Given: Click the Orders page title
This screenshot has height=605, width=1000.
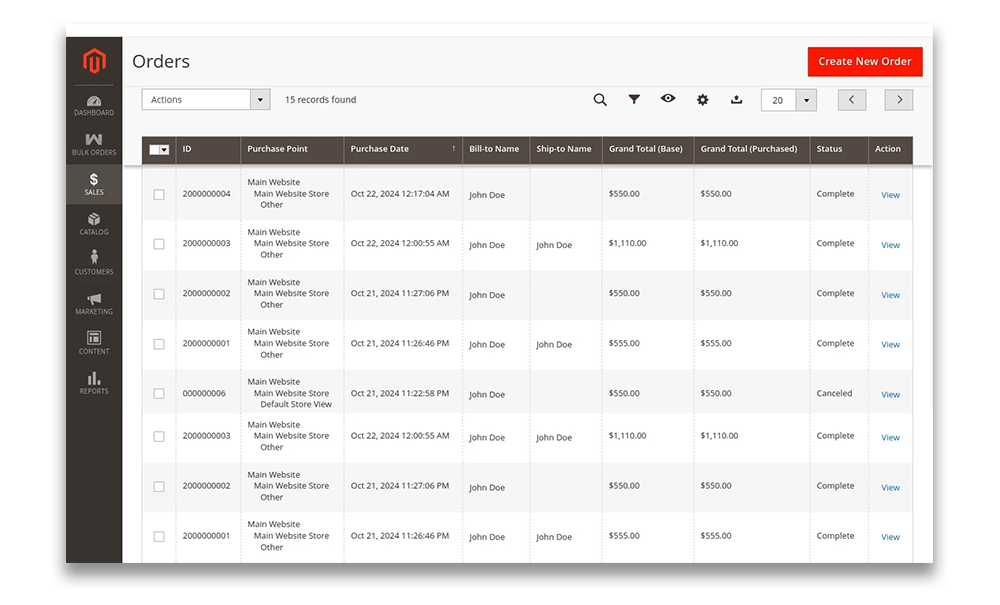Looking at the screenshot, I should pos(161,61).
